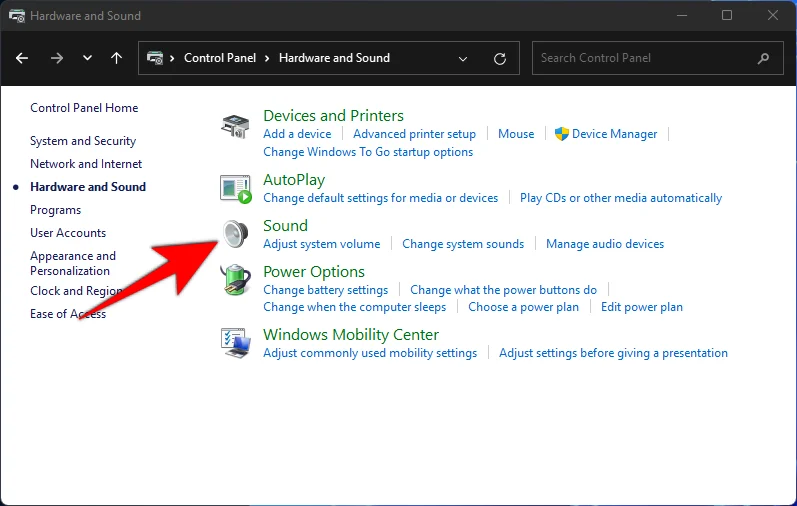The height and width of the screenshot is (506, 797).
Task: Click Manage audio devices link
Action: (x=604, y=244)
